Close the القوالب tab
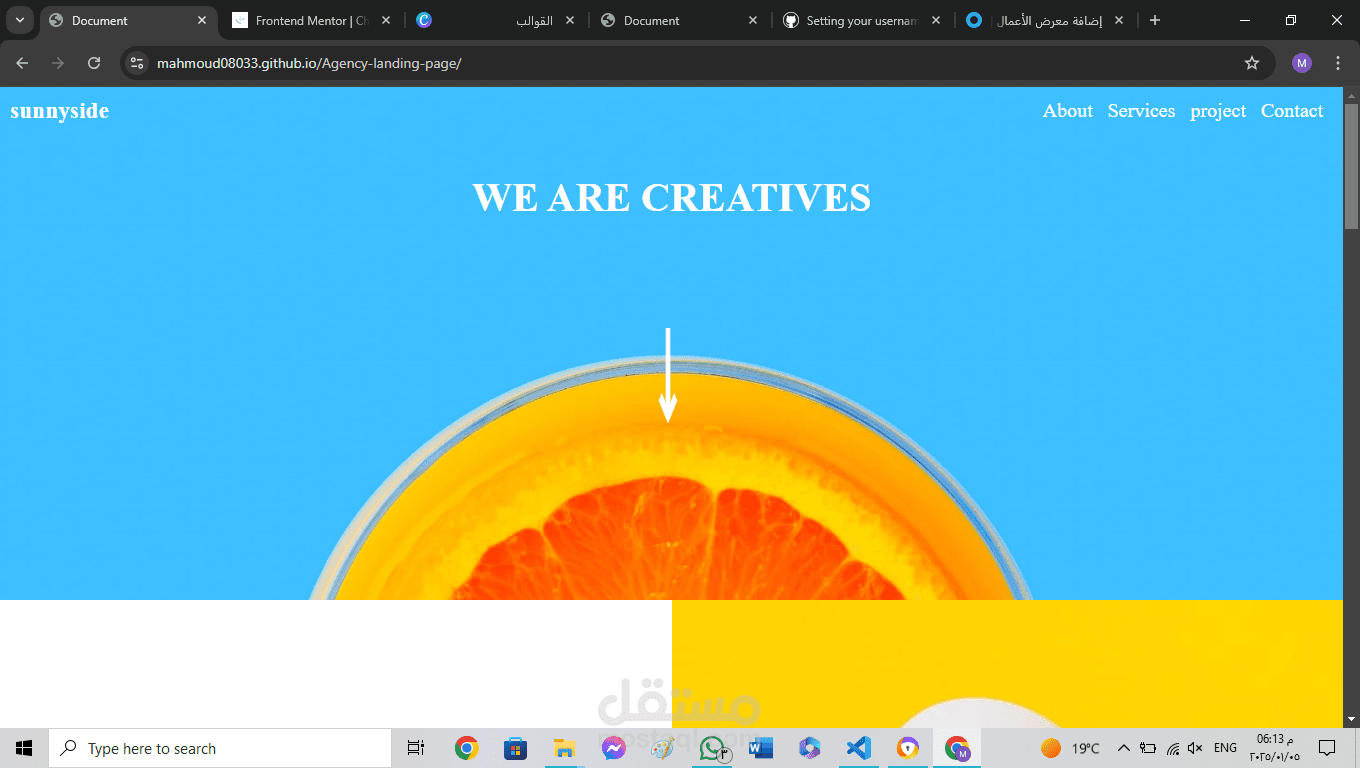 coord(570,20)
